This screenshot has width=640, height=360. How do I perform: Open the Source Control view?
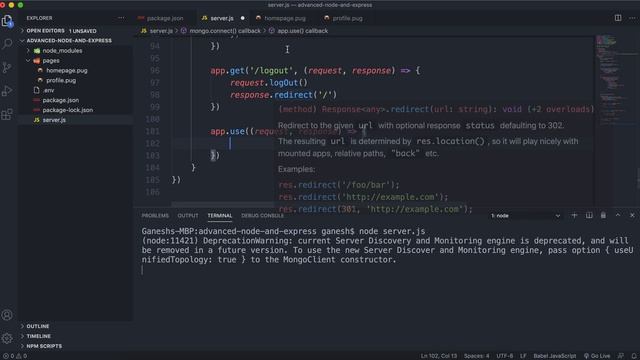coord(7,67)
